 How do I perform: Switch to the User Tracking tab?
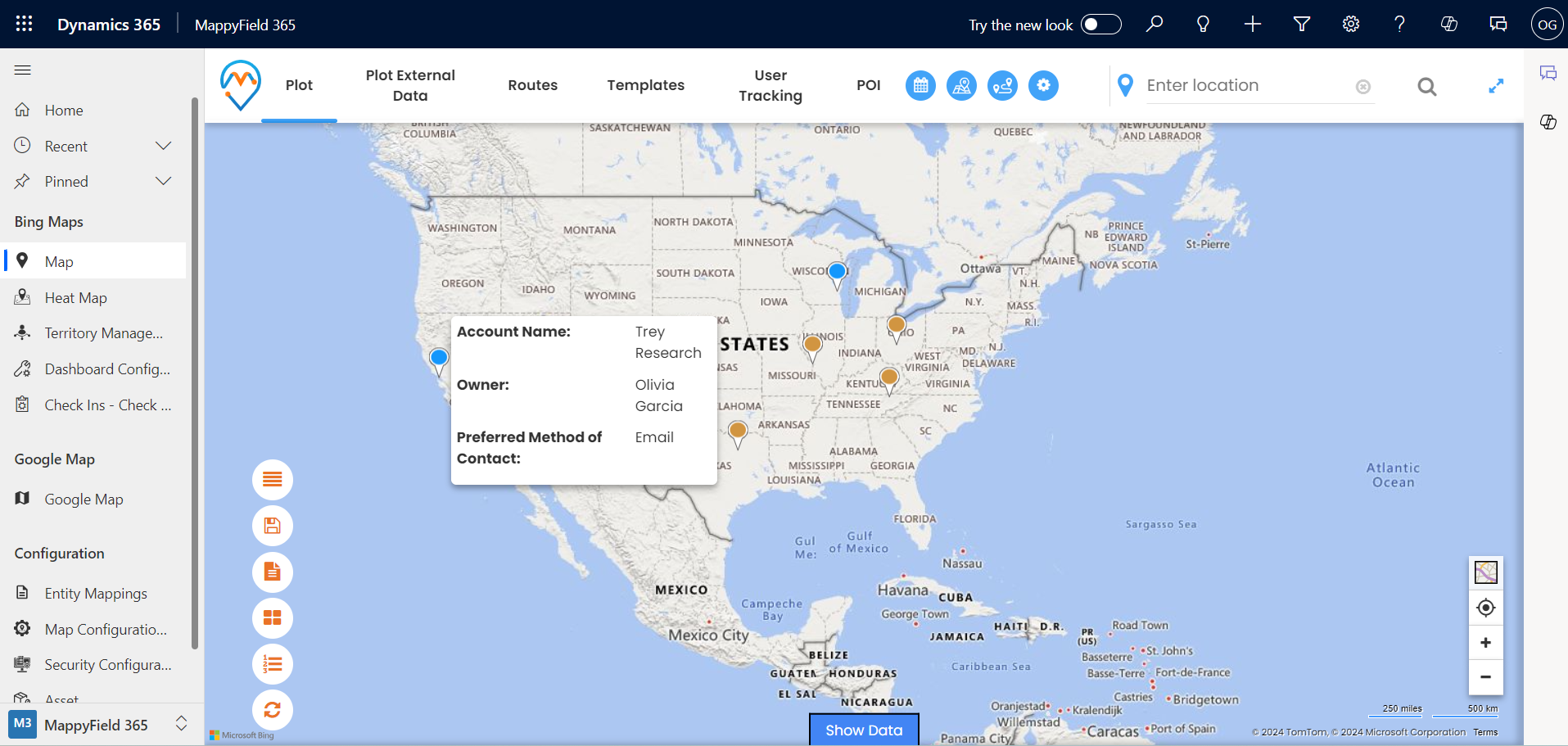[770, 85]
